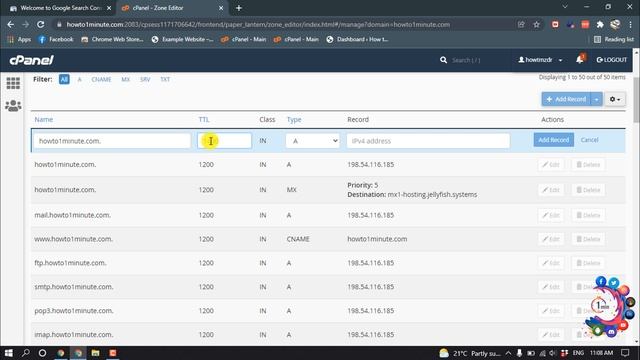Image resolution: width=640 pixels, height=360 pixels.
Task: Close the cPanel - Zone Editor tab
Action: (x=221, y=8)
